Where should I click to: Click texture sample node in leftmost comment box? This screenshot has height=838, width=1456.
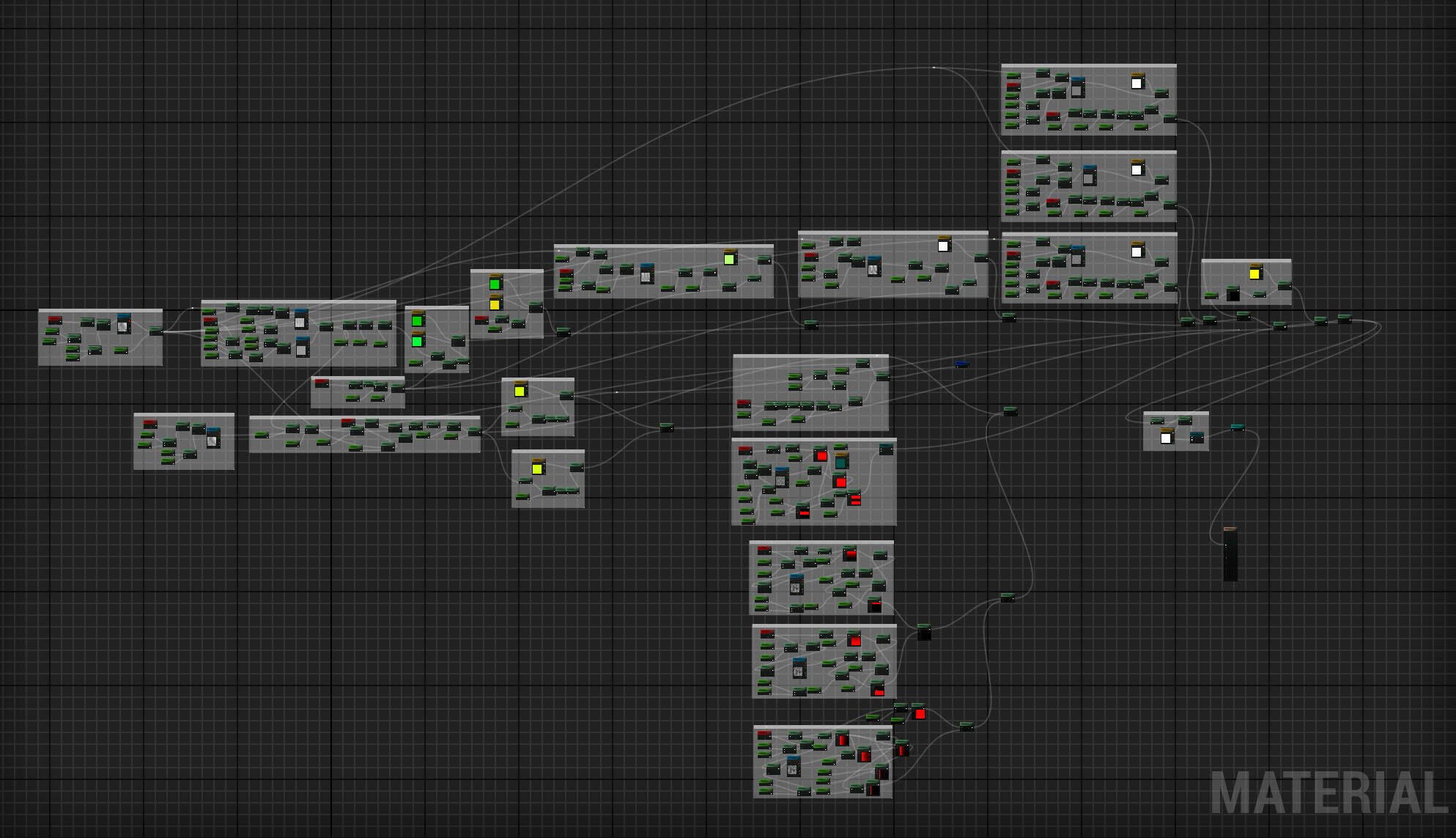(x=123, y=325)
